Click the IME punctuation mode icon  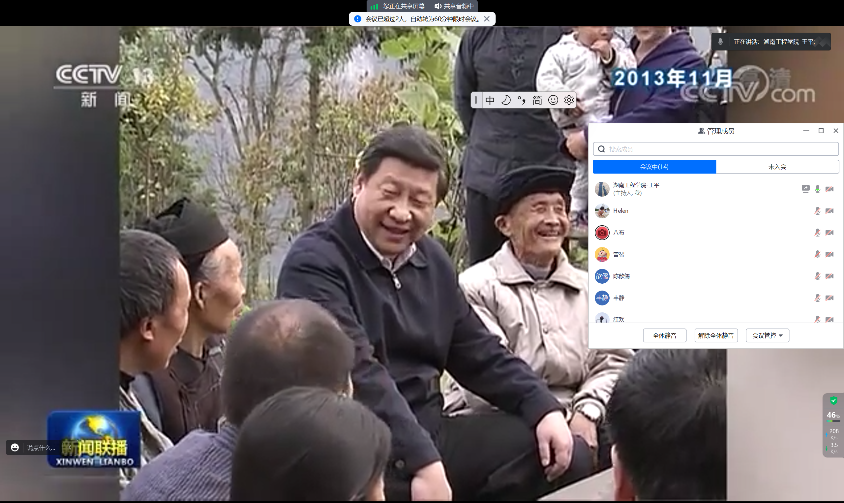521,100
